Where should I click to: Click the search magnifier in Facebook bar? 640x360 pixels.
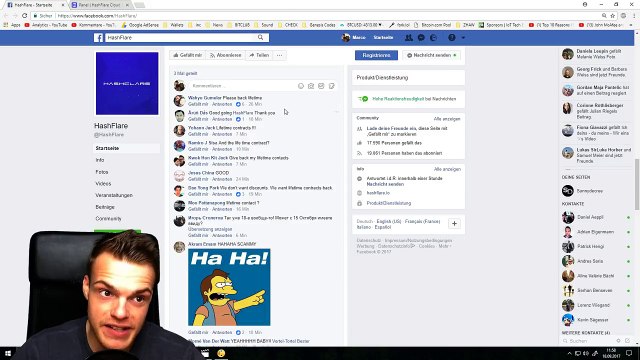[x=260, y=38]
